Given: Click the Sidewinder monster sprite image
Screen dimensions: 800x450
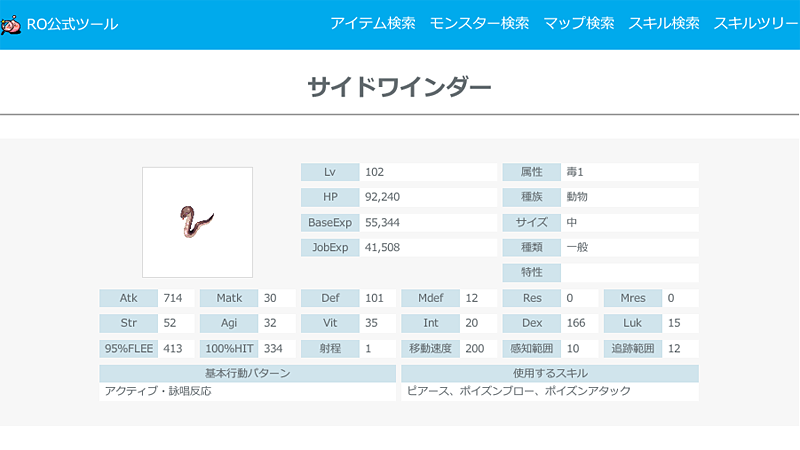Looking at the screenshot, I should [x=197, y=222].
